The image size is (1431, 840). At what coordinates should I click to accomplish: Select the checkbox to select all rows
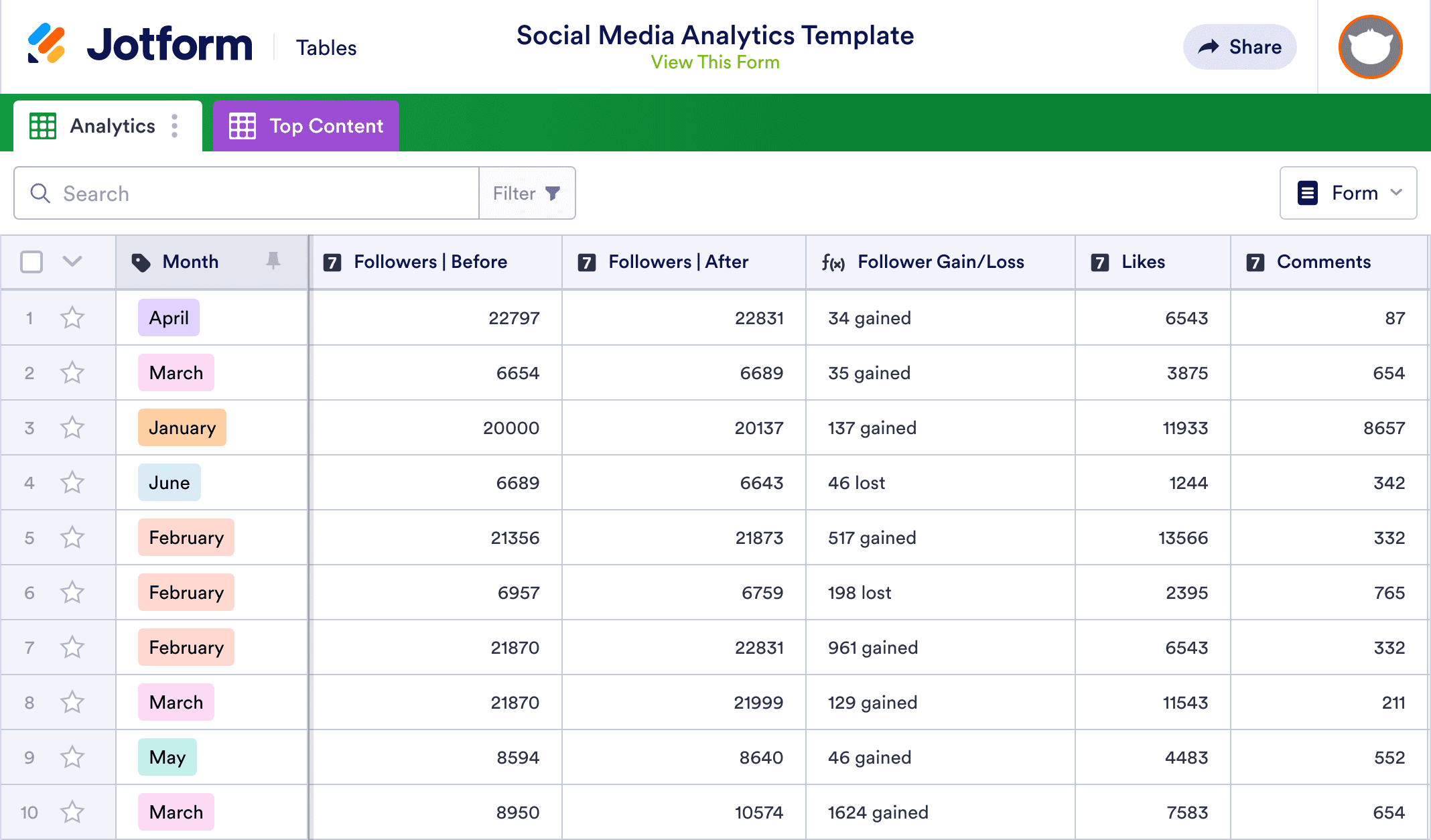31,262
